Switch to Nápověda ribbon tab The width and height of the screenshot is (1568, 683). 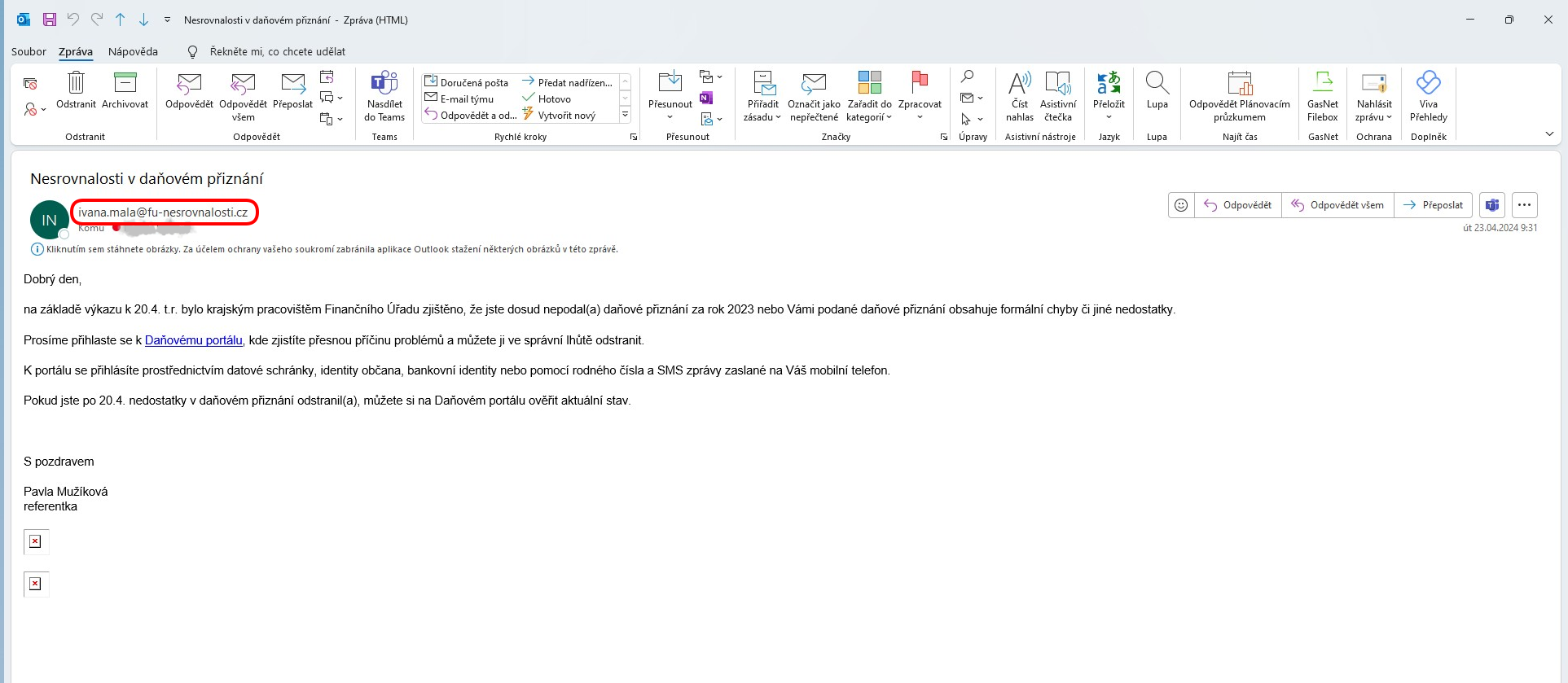coord(133,51)
